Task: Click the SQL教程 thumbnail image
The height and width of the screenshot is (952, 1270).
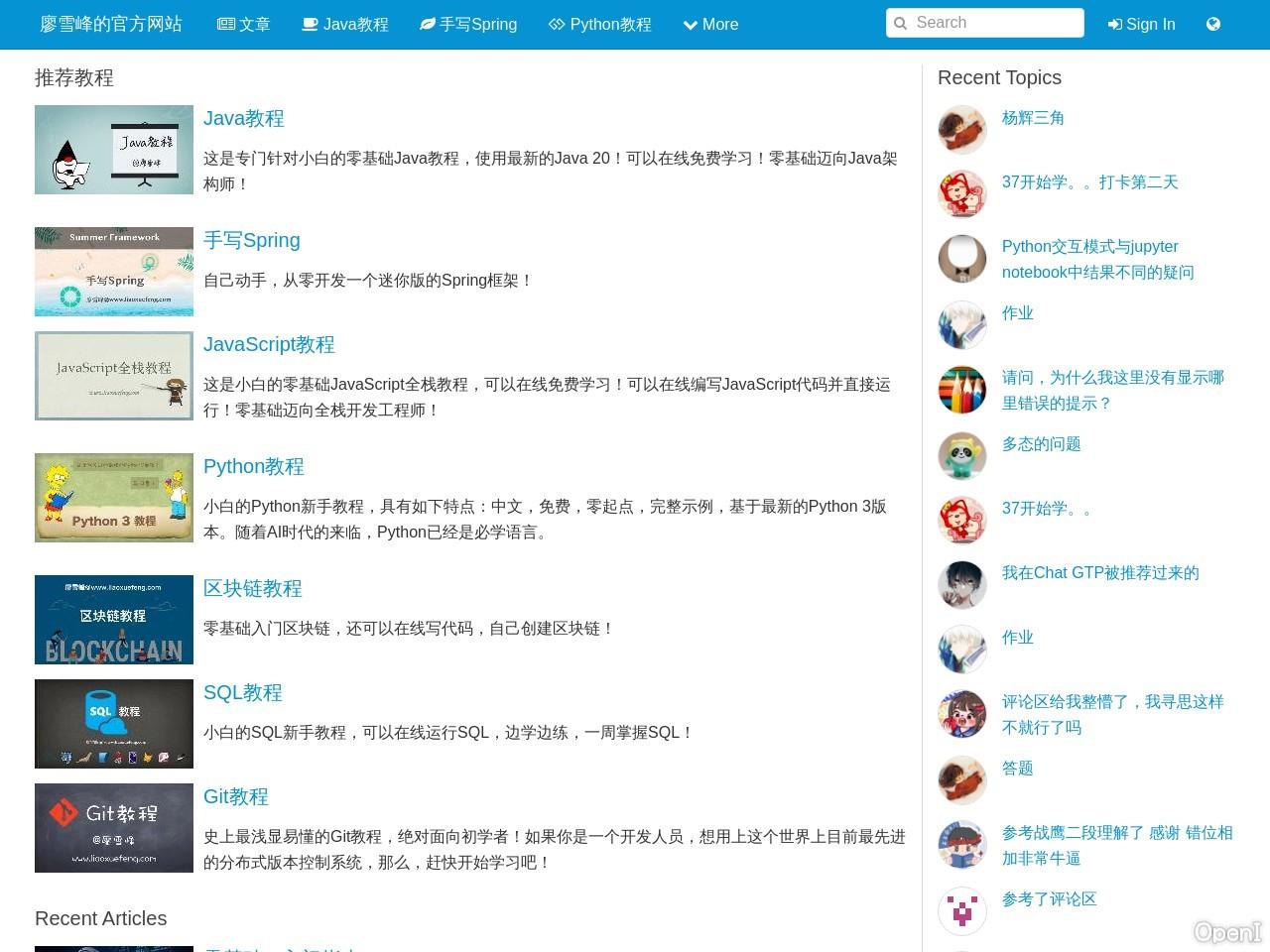Action: point(114,724)
